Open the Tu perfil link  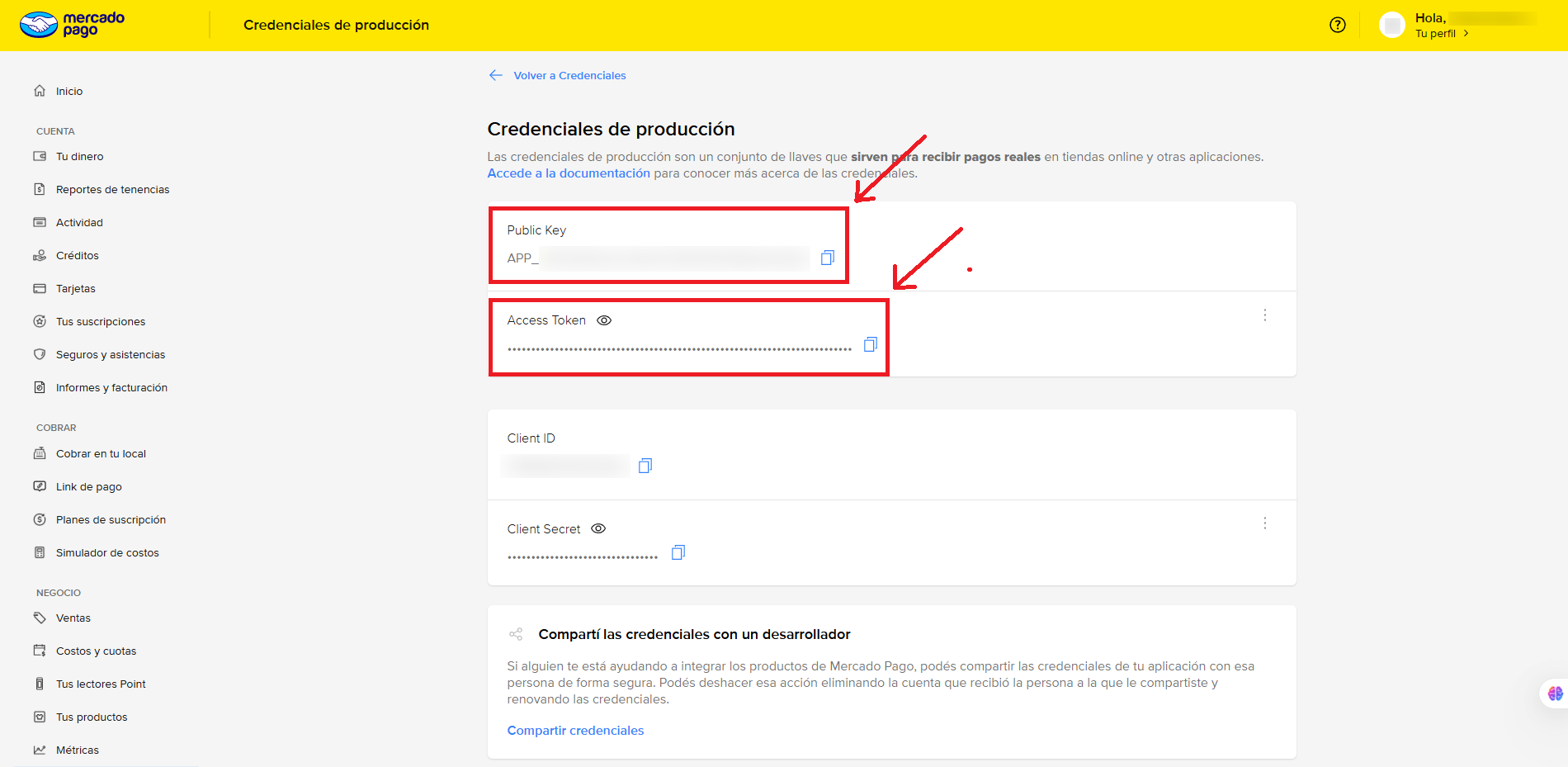(1435, 34)
